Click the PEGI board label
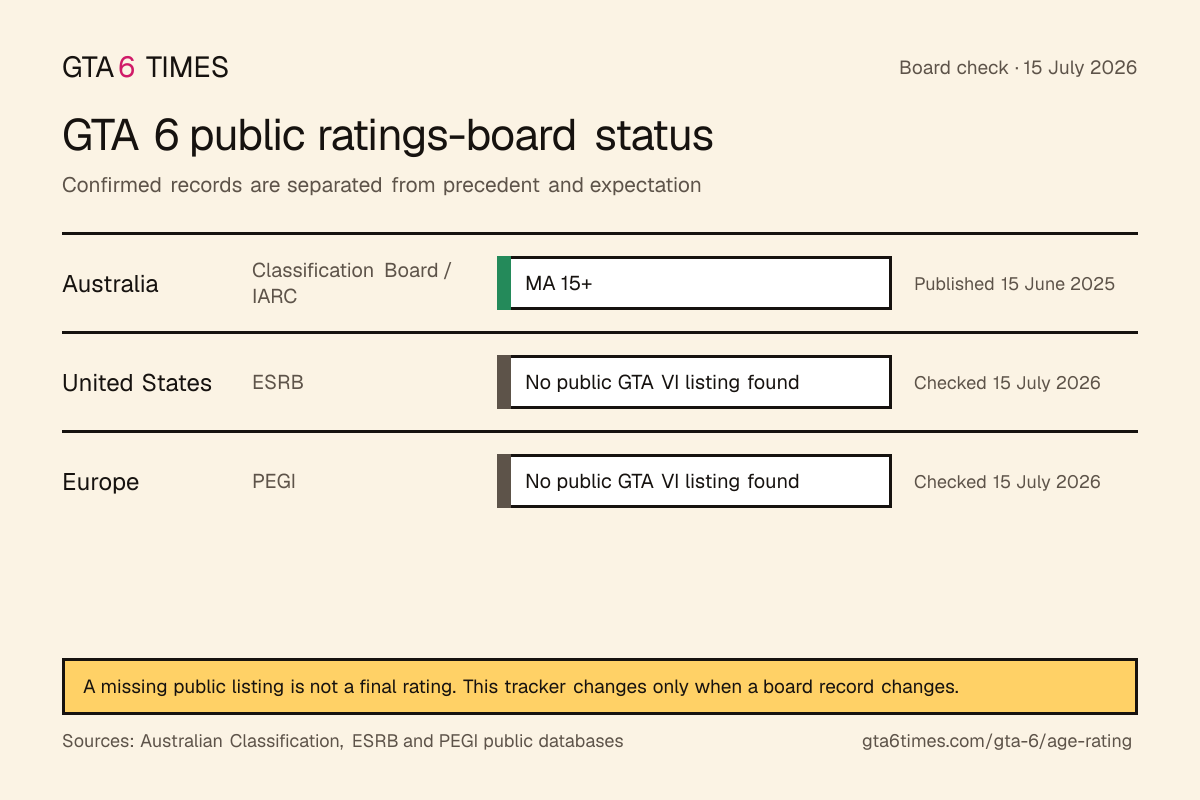 [274, 481]
